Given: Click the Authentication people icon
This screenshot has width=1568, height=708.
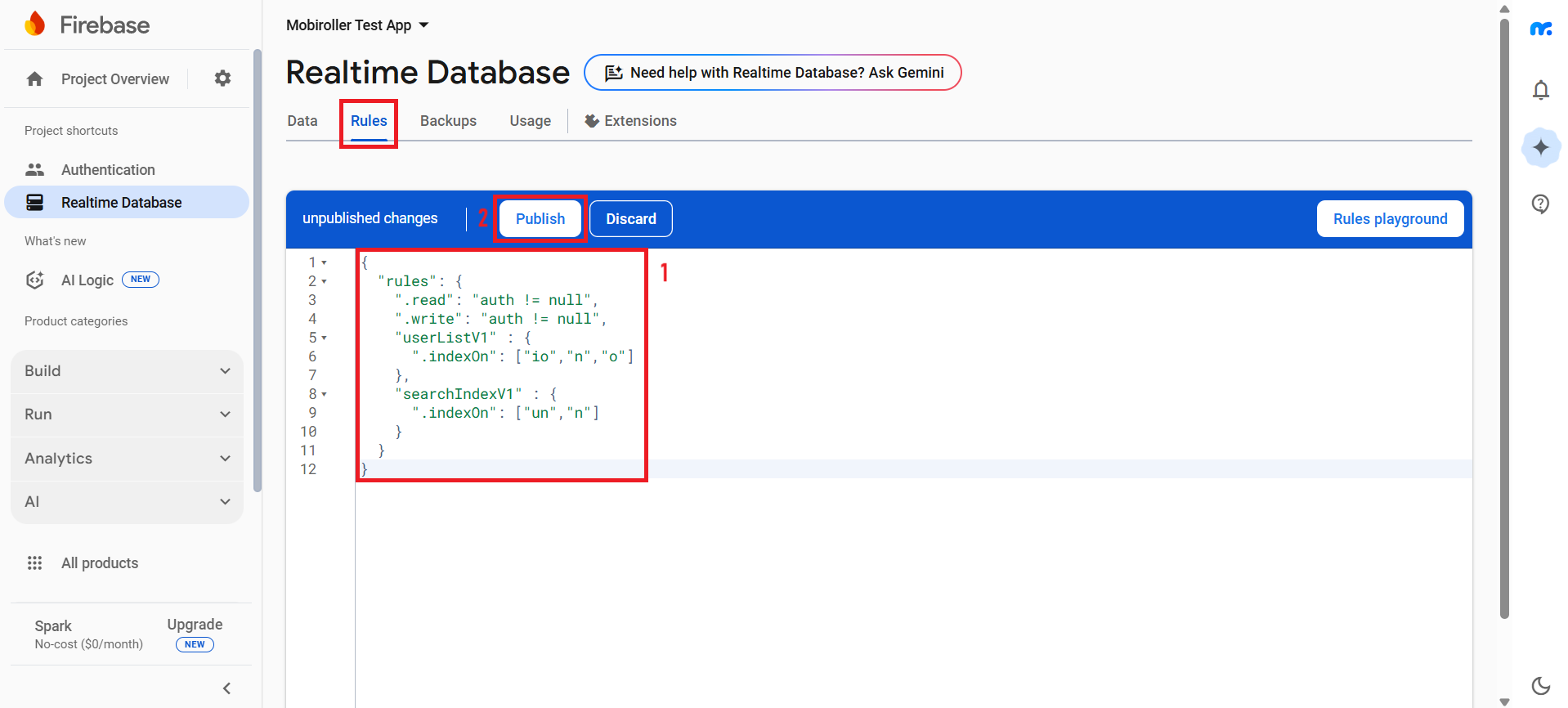Looking at the screenshot, I should pos(34,170).
